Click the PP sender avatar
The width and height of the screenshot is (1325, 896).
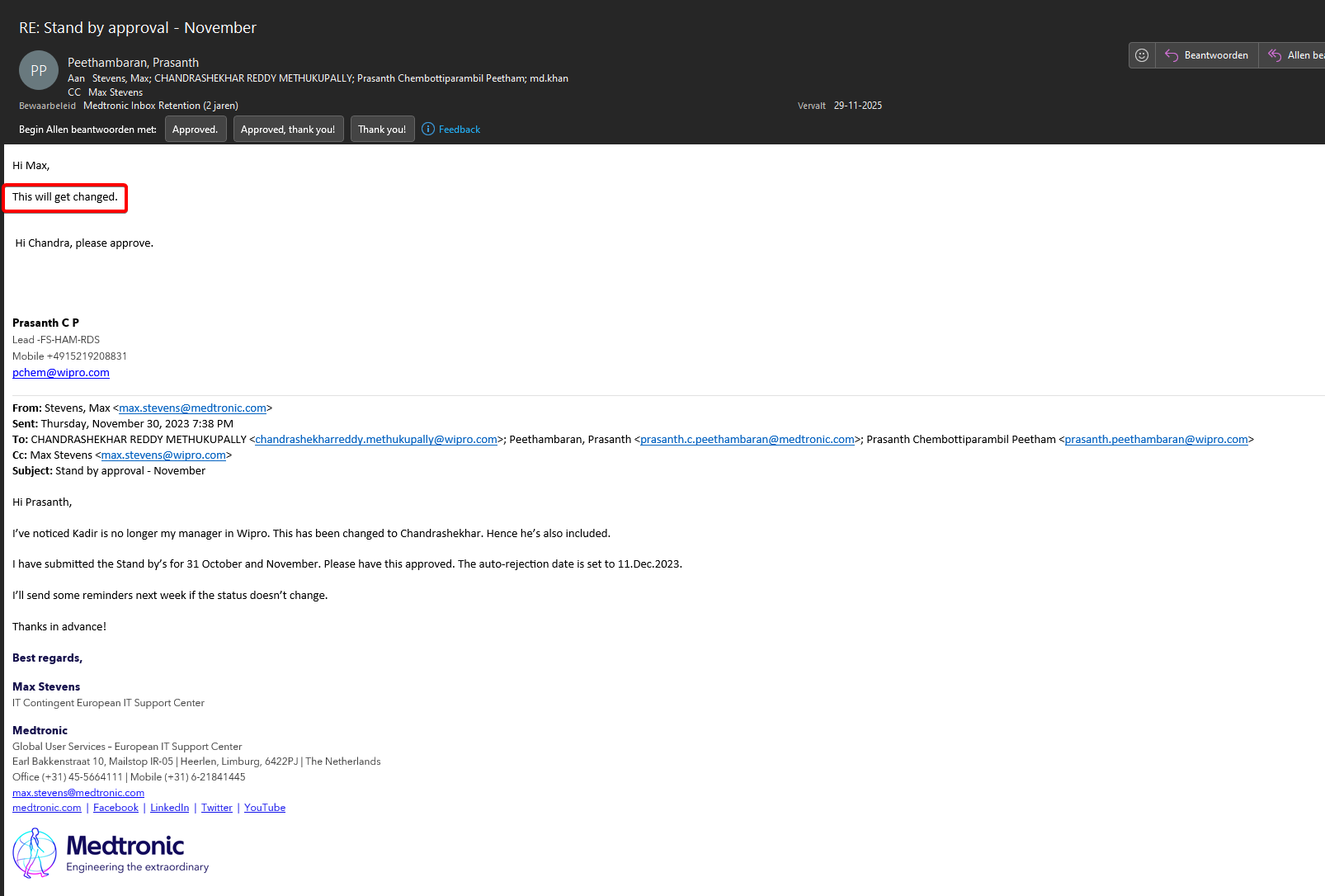click(39, 71)
